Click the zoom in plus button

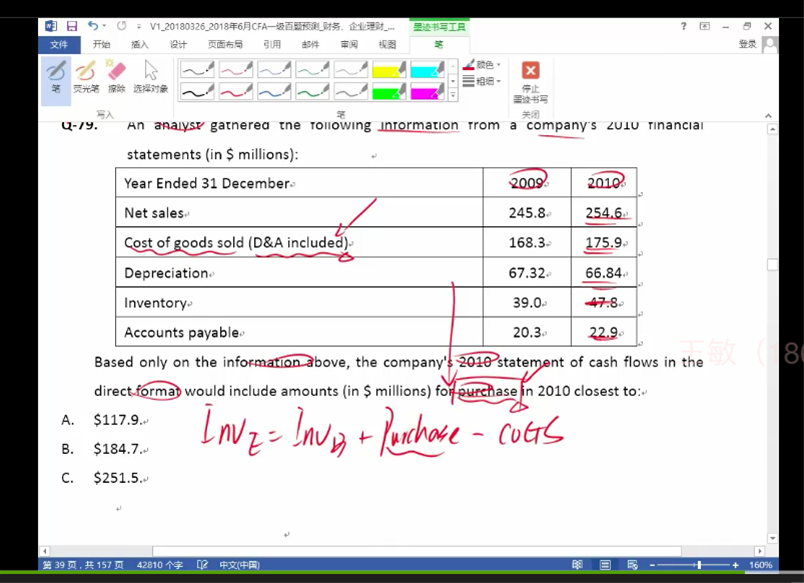click(735, 565)
